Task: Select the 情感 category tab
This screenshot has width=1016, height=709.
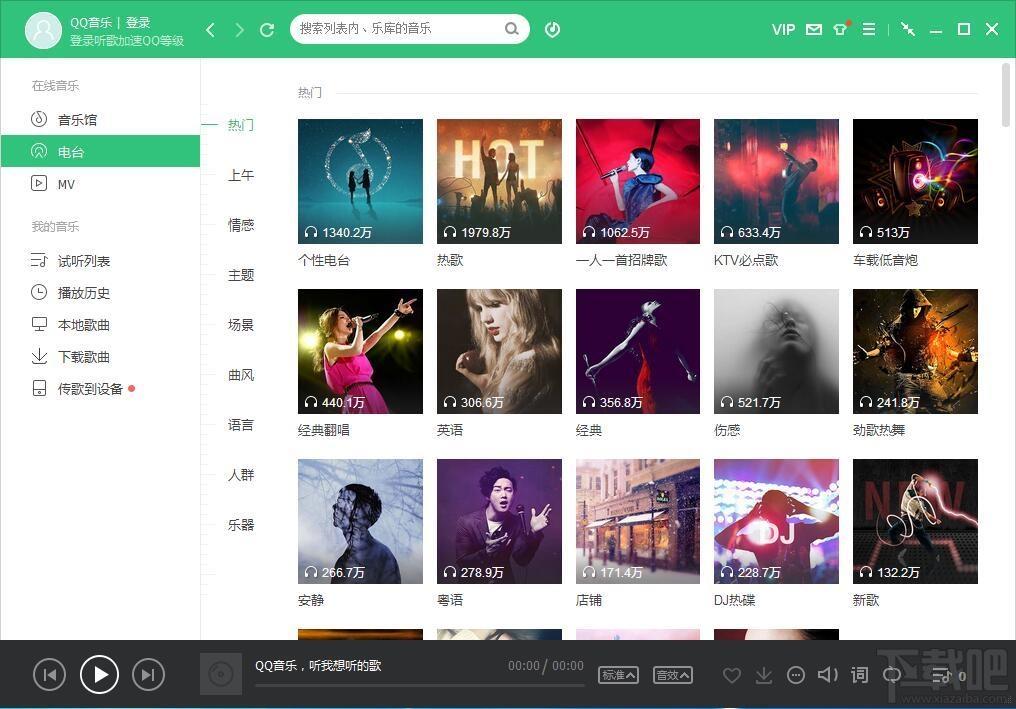Action: click(x=241, y=225)
